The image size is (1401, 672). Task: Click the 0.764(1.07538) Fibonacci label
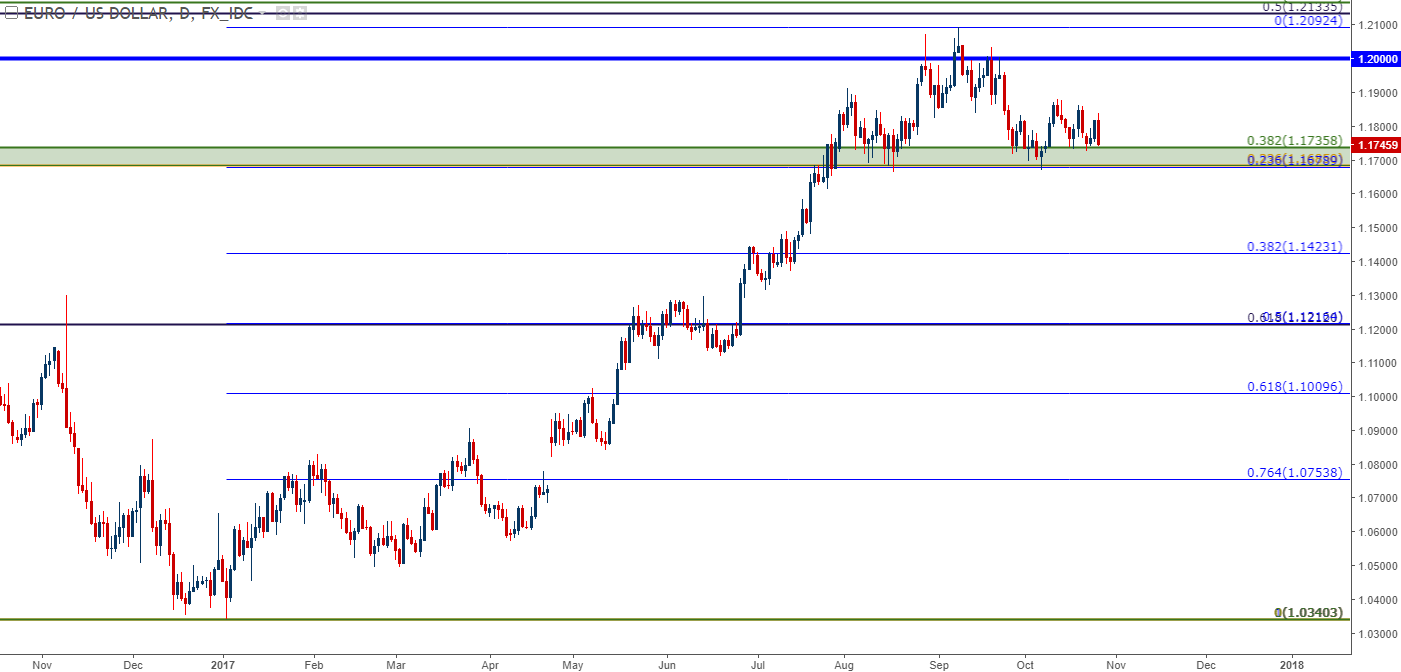point(1294,472)
